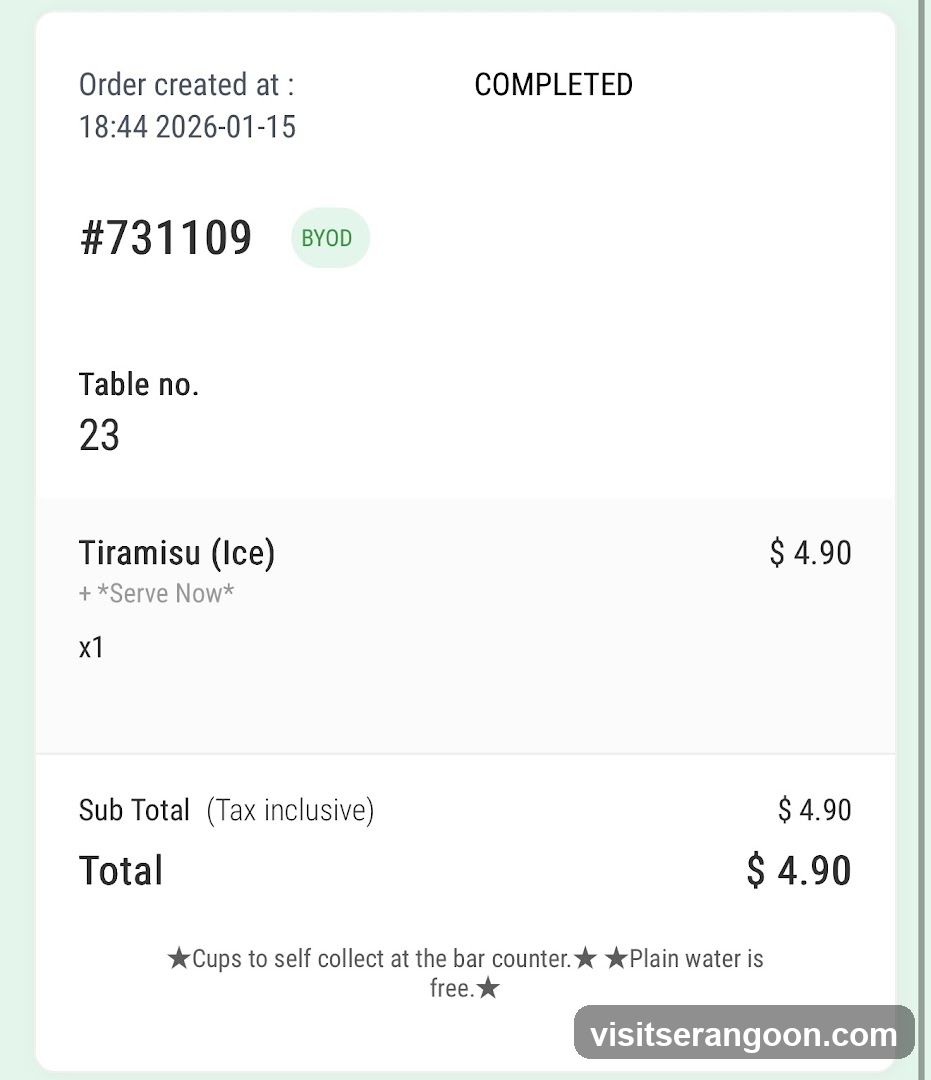Click the Table no. heading

point(139,384)
